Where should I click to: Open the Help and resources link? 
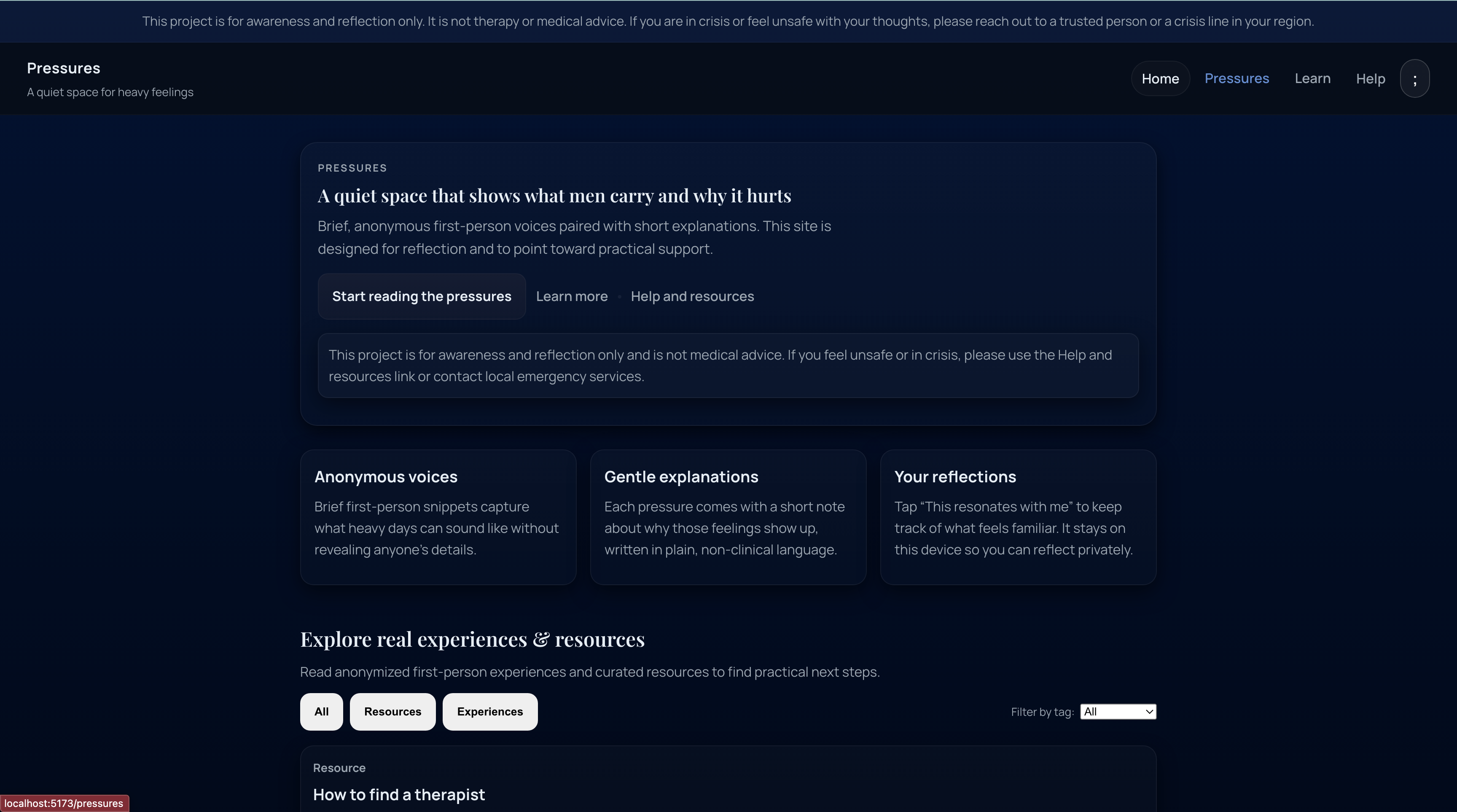pos(692,296)
